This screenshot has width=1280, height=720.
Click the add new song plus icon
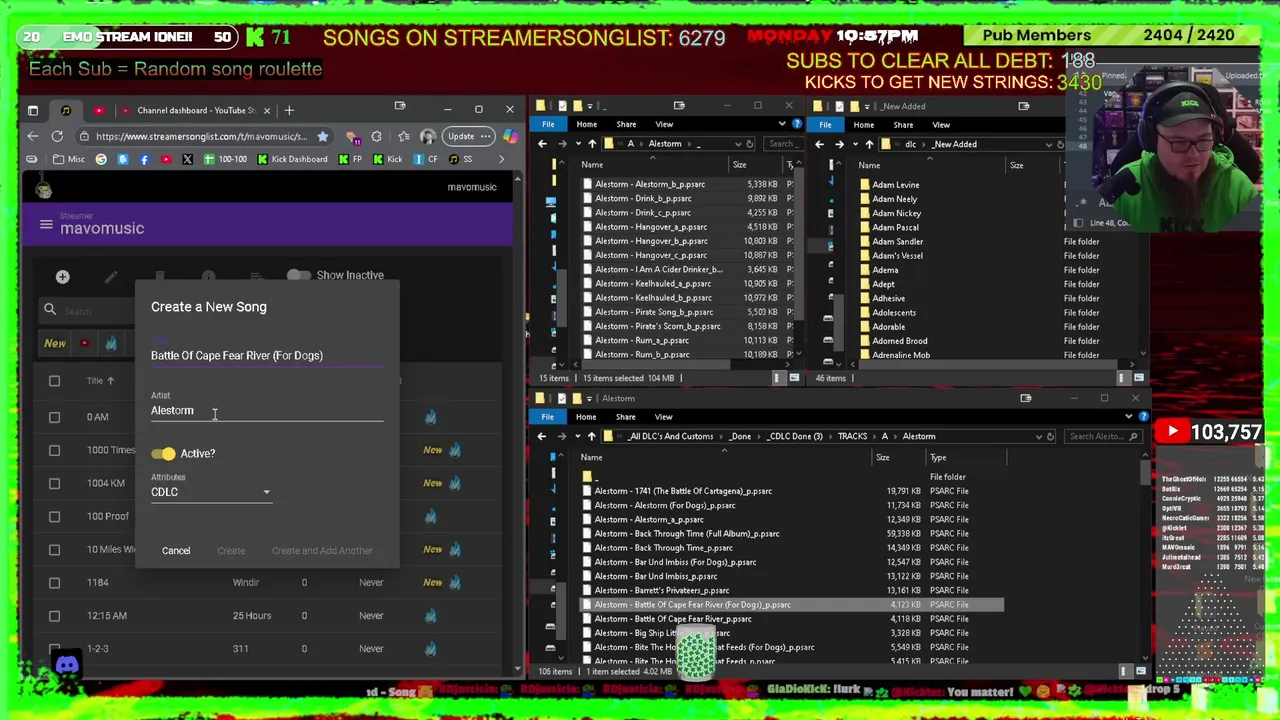tap(62, 276)
